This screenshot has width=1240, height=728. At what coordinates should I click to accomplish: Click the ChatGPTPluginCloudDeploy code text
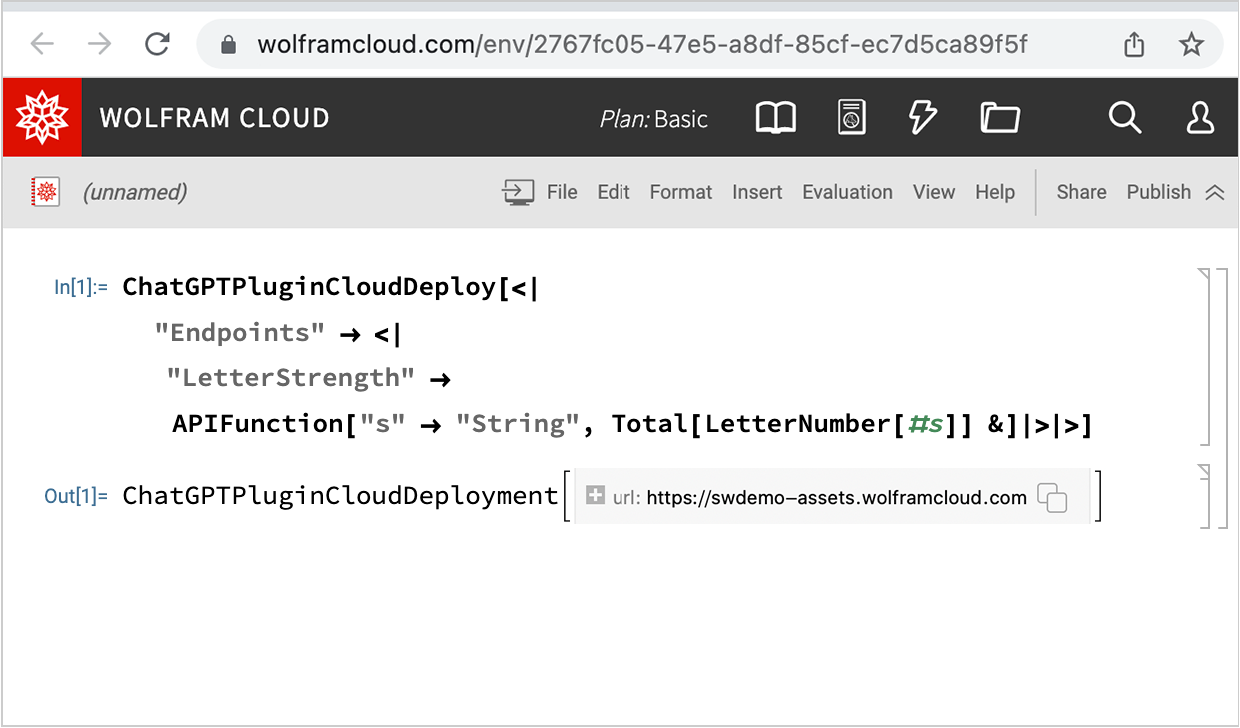[x=309, y=288]
